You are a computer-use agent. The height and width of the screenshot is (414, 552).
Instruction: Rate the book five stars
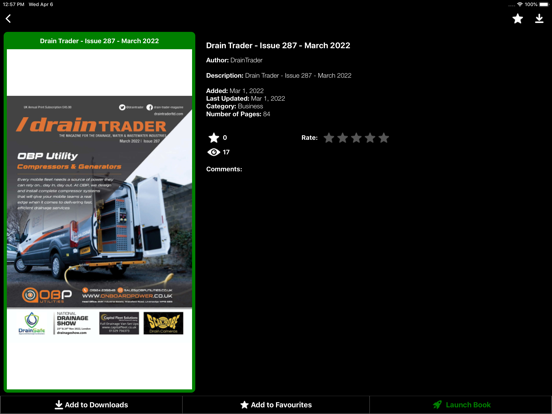click(x=384, y=138)
